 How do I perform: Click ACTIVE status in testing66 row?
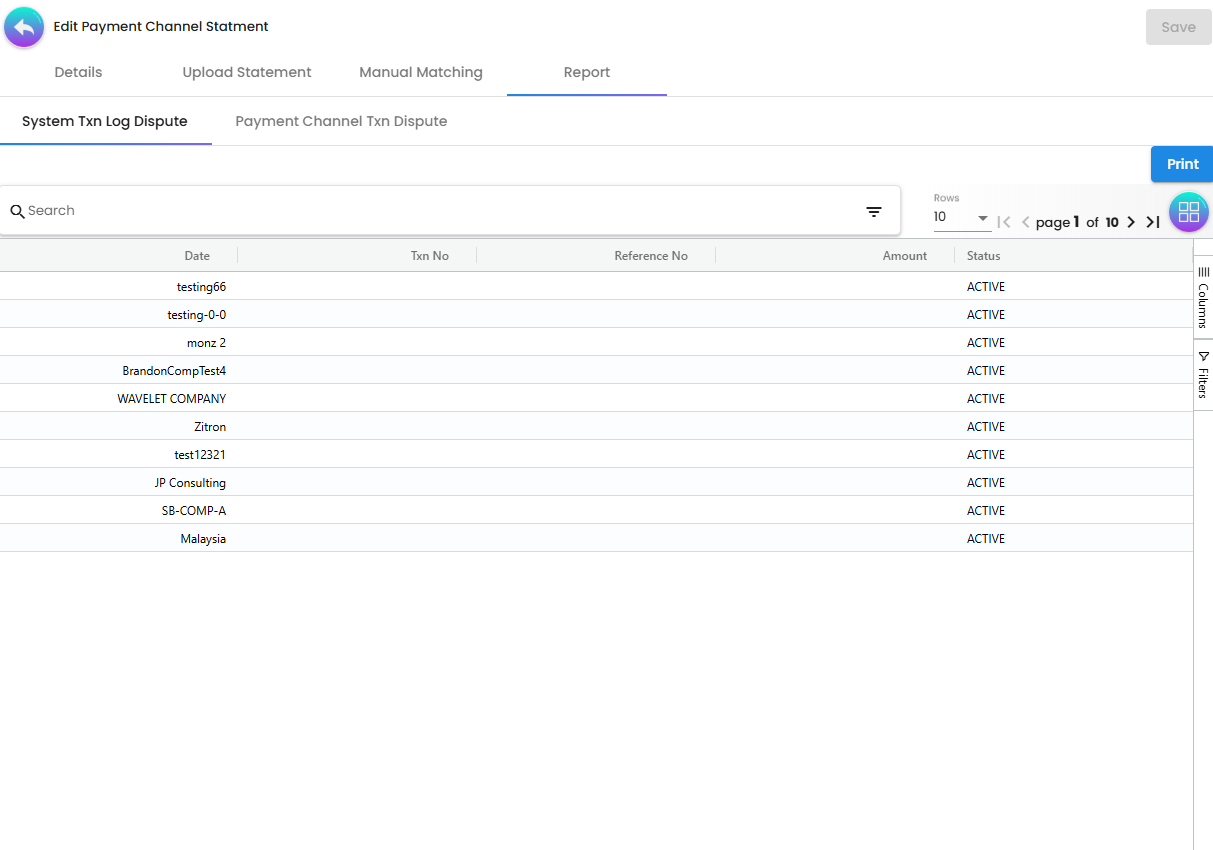click(986, 287)
